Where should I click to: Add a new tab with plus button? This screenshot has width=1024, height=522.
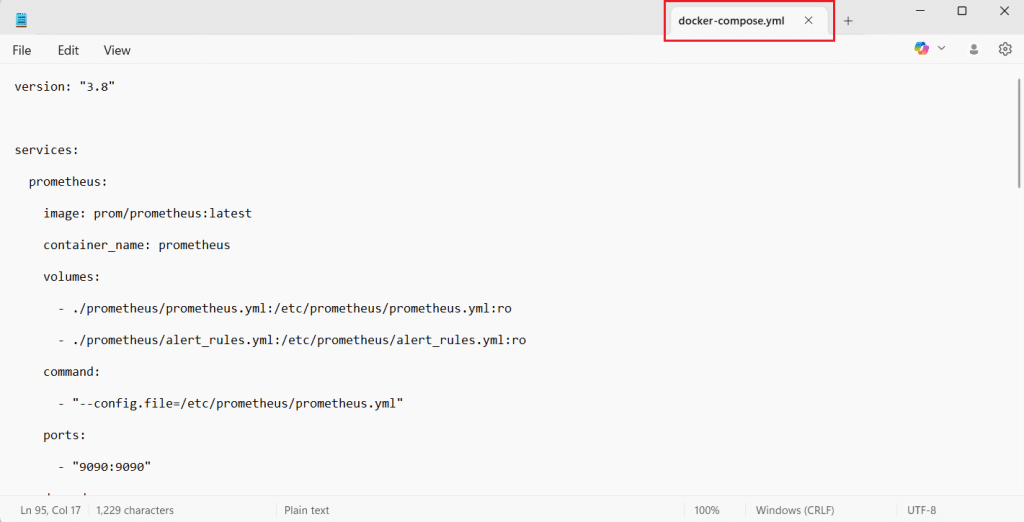point(848,21)
